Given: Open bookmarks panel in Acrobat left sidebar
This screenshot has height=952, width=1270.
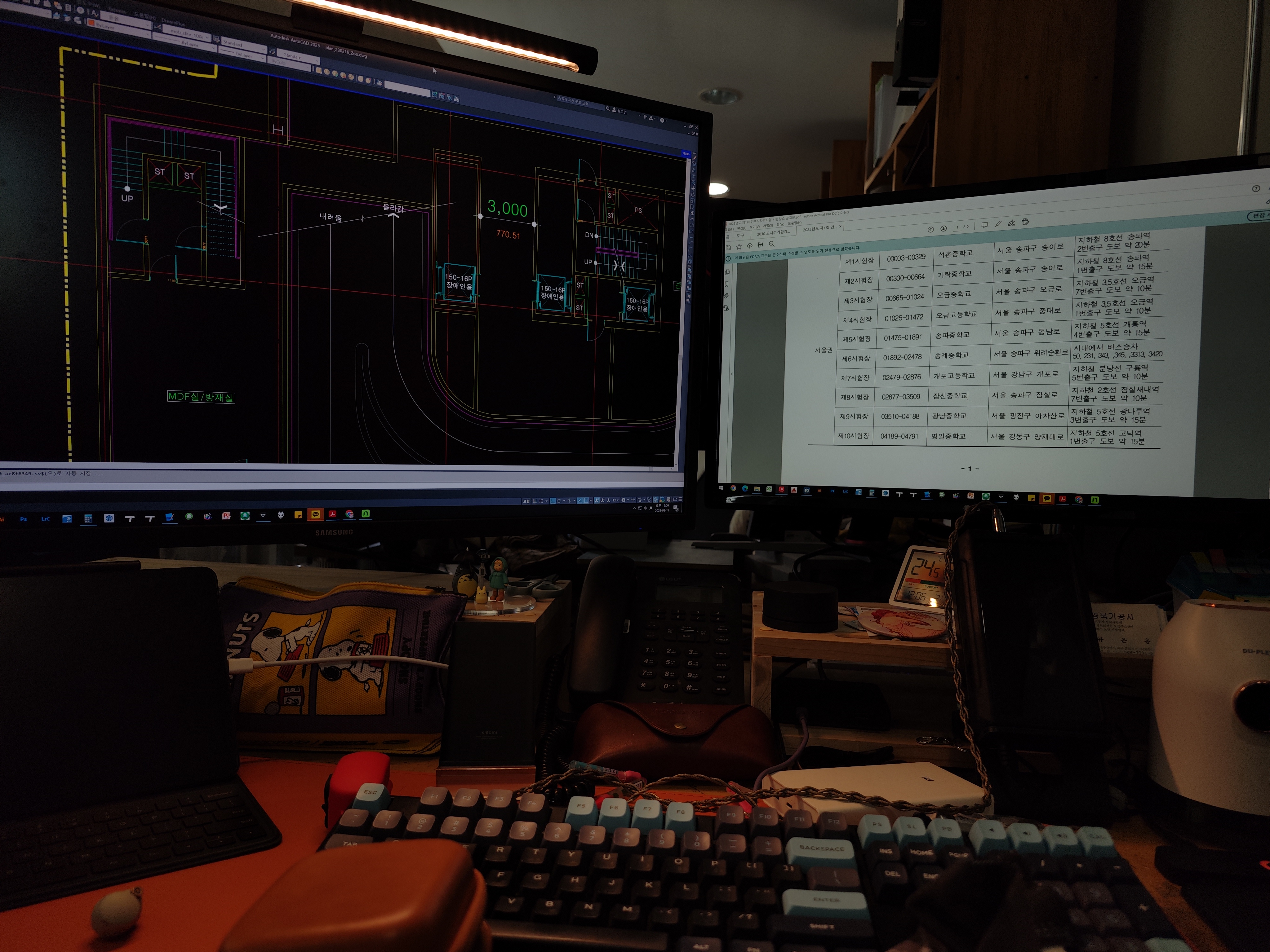Looking at the screenshot, I should (727, 284).
